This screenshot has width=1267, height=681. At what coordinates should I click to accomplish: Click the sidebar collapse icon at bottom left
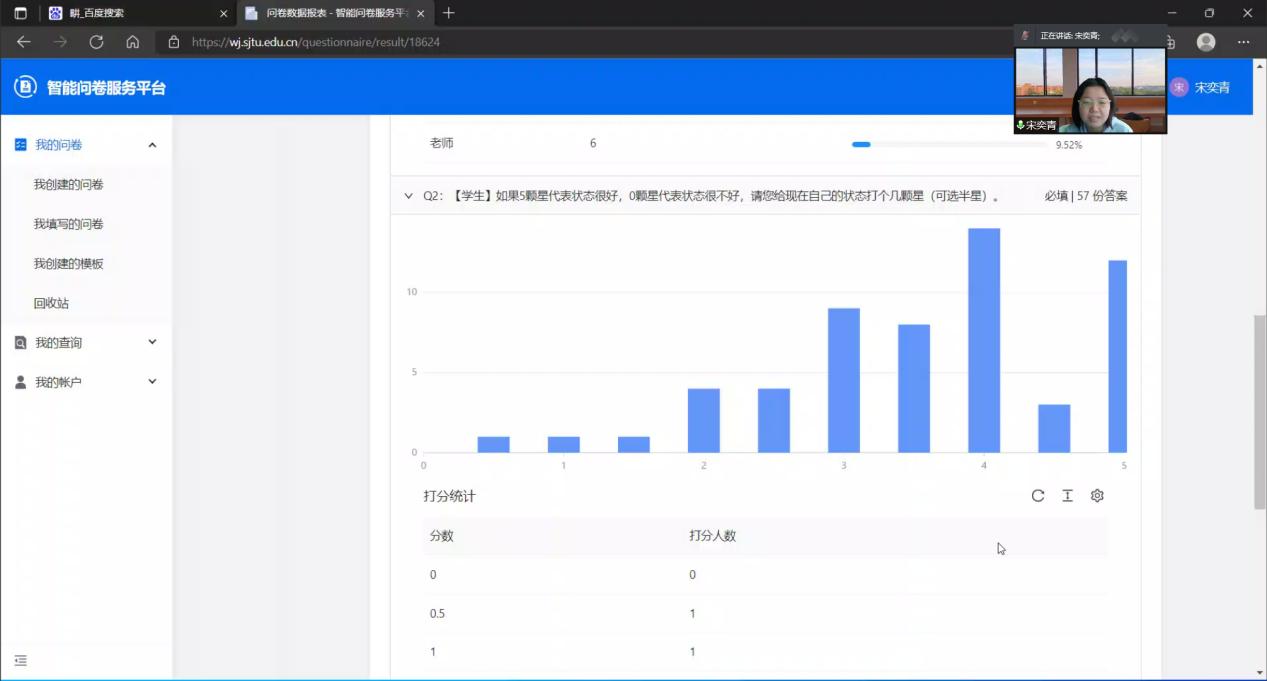(x=21, y=661)
